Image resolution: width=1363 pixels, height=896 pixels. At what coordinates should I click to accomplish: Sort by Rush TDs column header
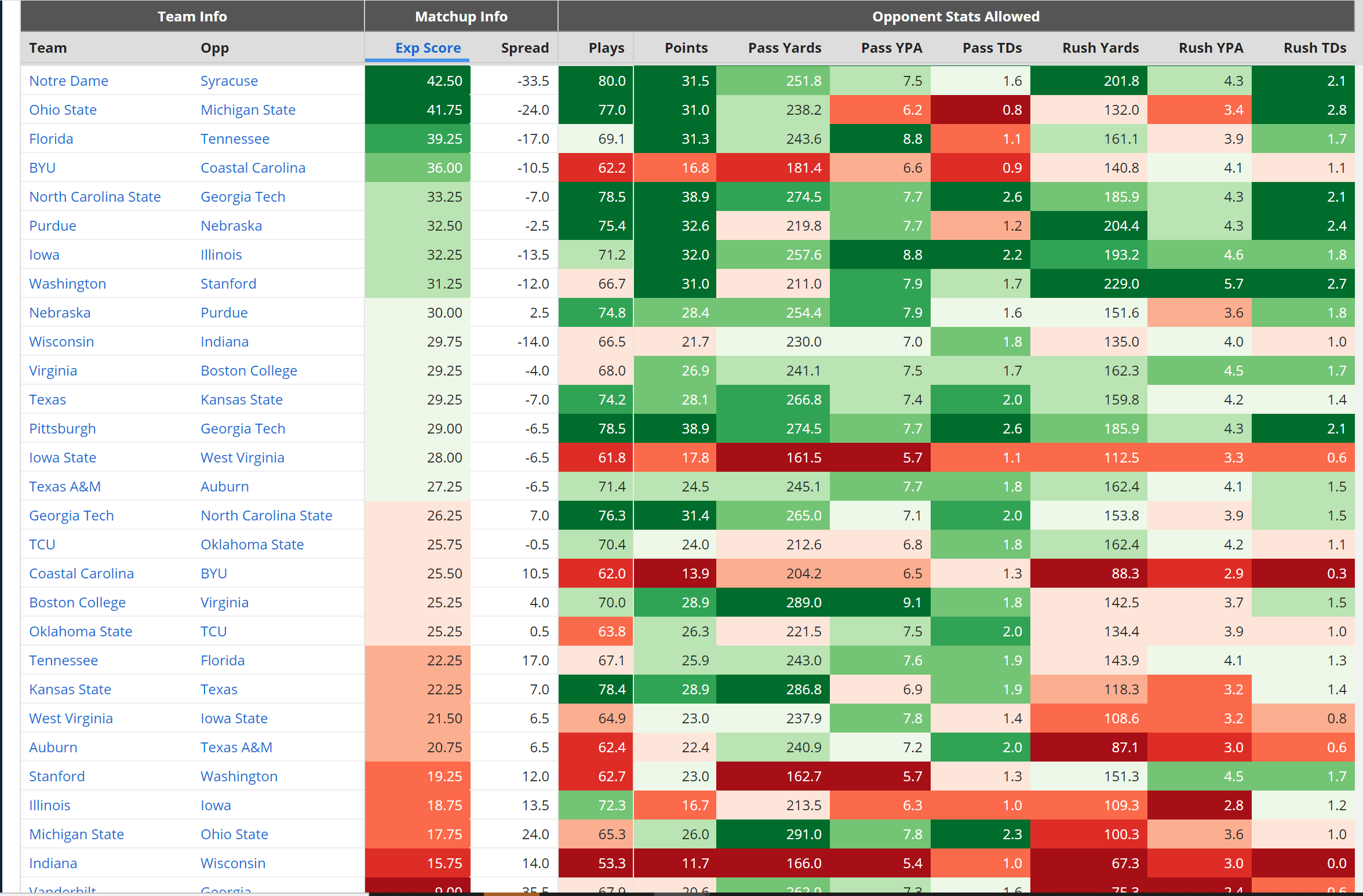pos(1315,48)
